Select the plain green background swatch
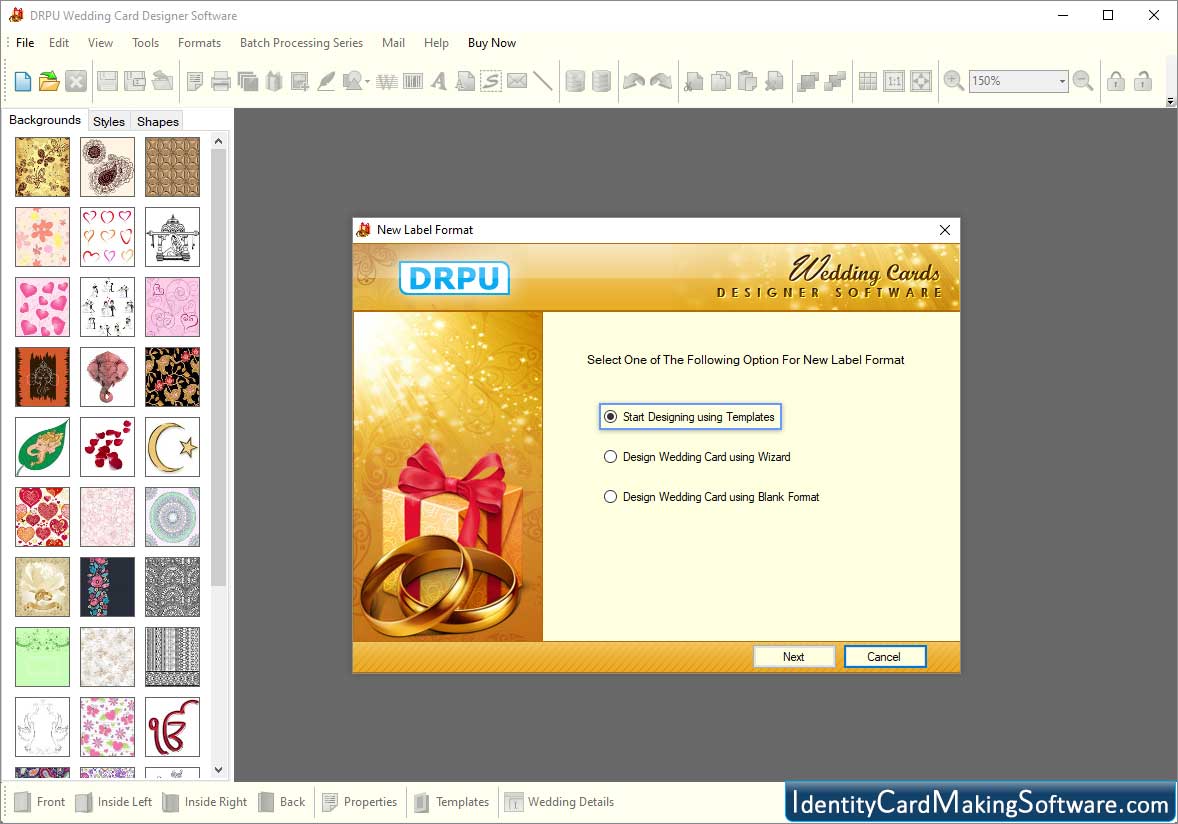The width and height of the screenshot is (1178, 824). (x=42, y=656)
